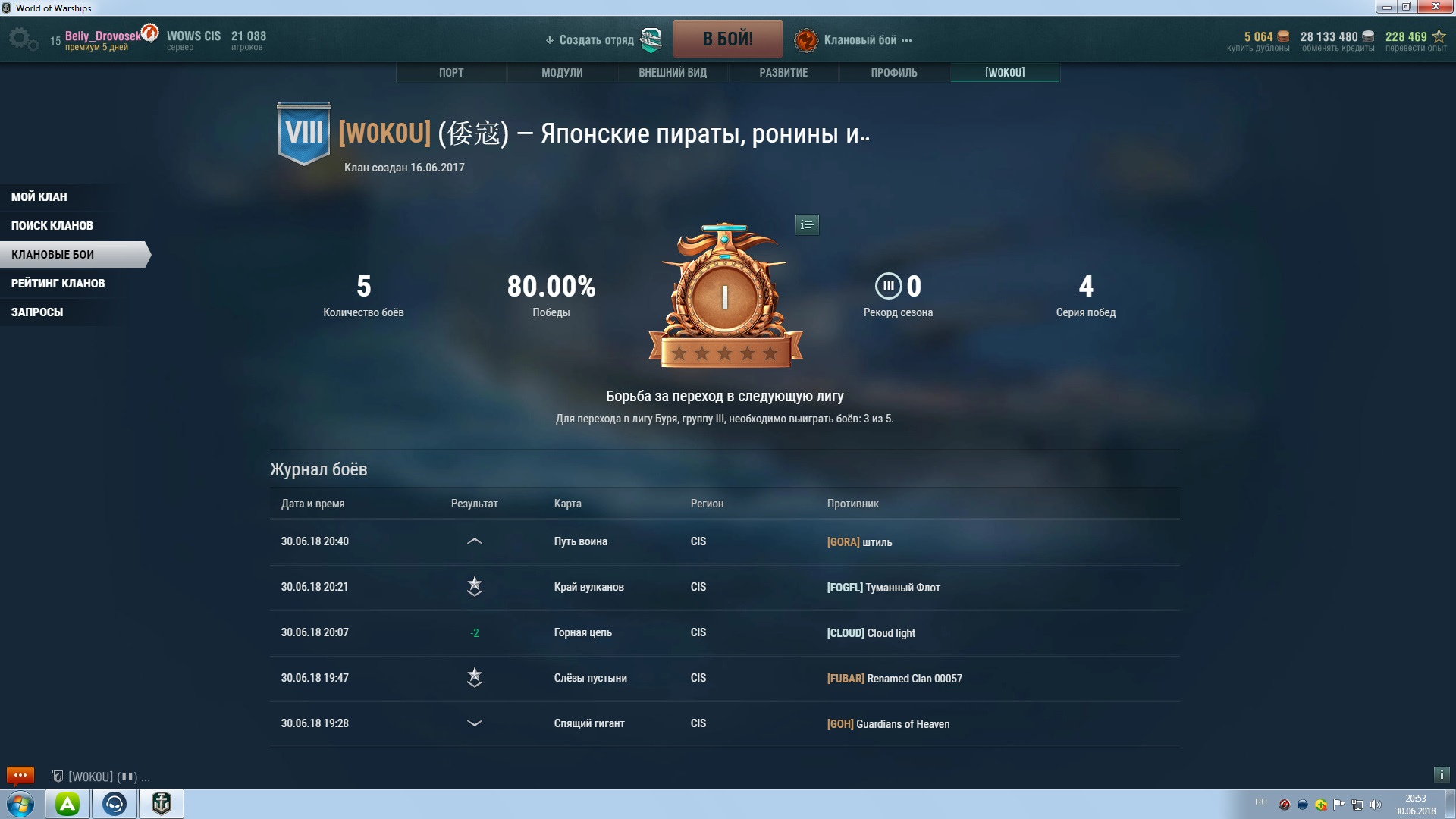Click the WOWS CIS server label
Screen dimensions: 1456x819
click(193, 36)
